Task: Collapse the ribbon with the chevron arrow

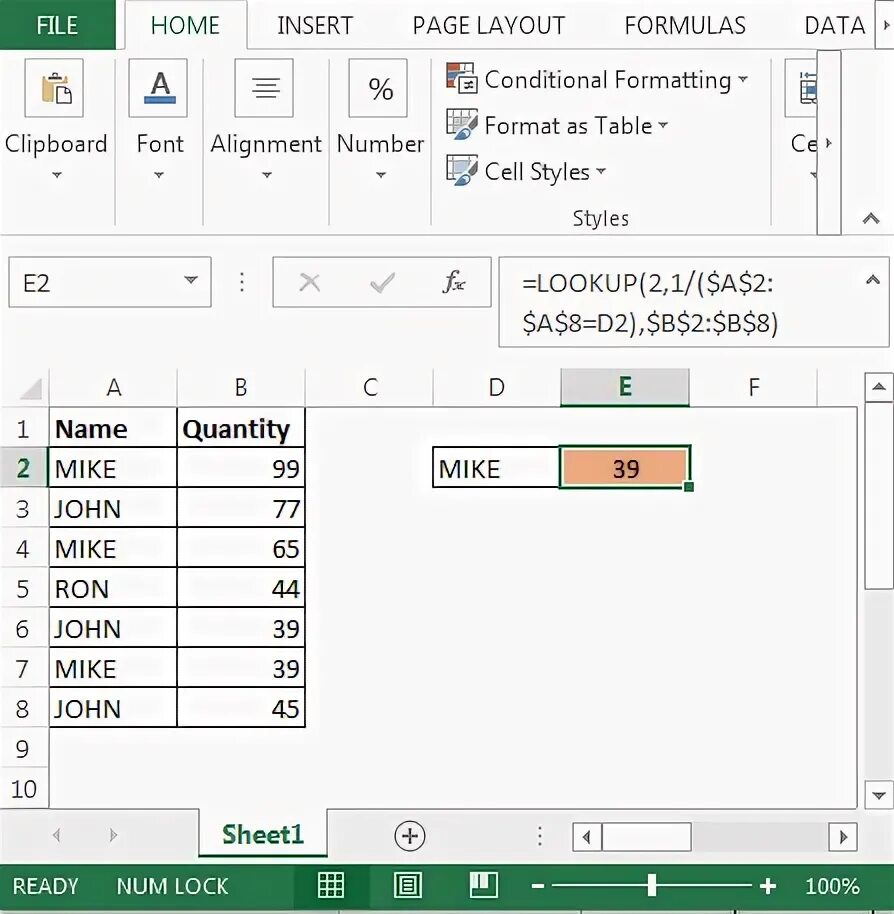Action: [869, 219]
